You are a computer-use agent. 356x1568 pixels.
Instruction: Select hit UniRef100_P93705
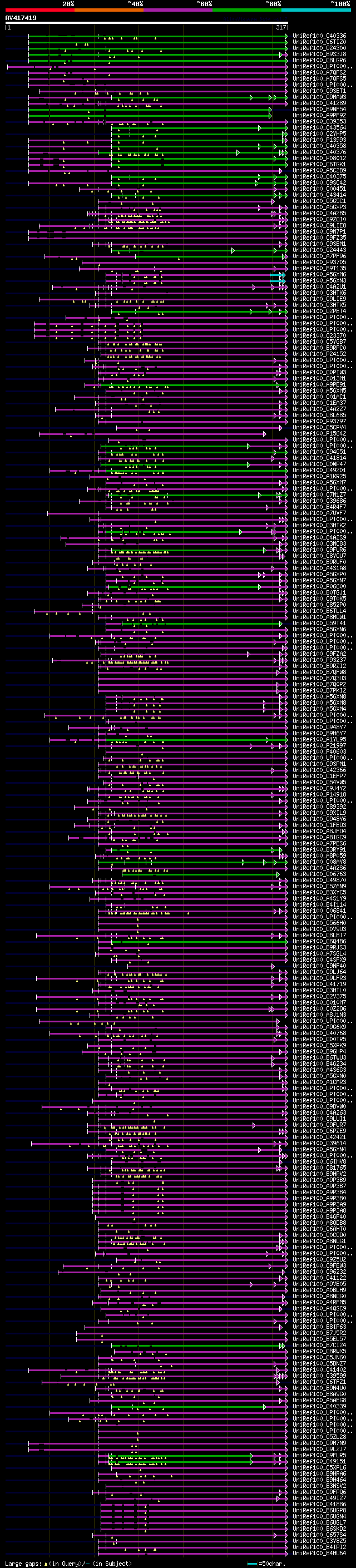[x=319, y=263]
